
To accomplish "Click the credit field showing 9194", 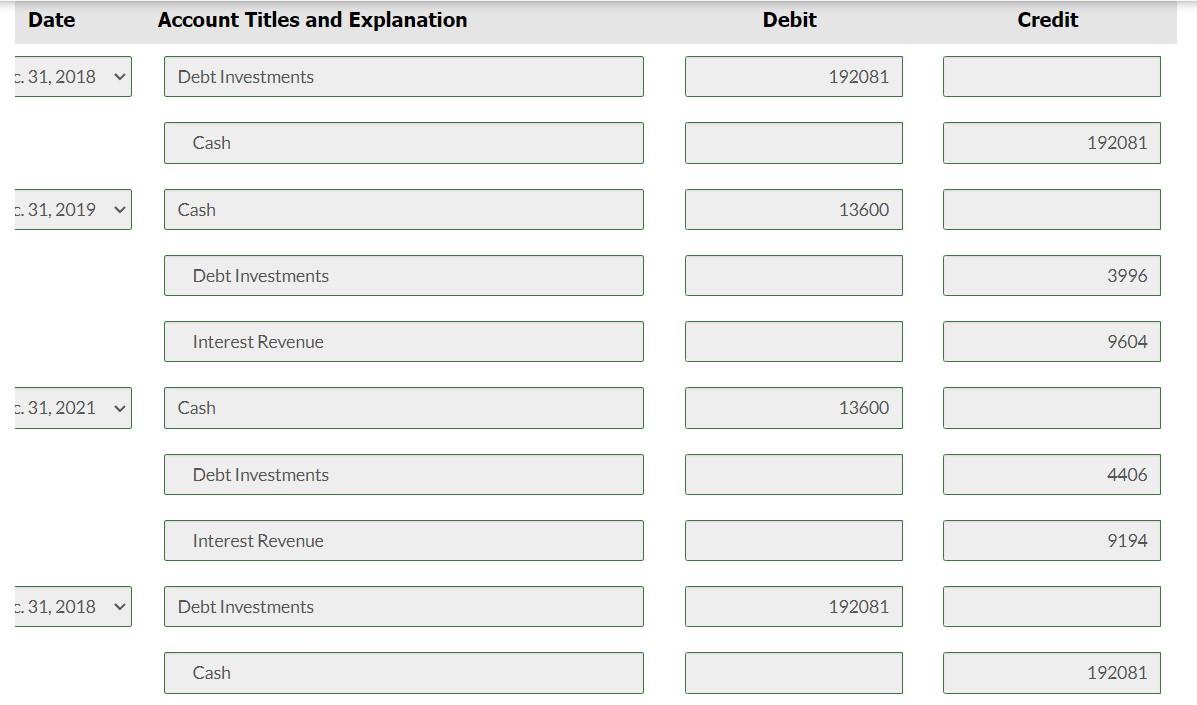I will pyautogui.click(x=1051, y=540).
